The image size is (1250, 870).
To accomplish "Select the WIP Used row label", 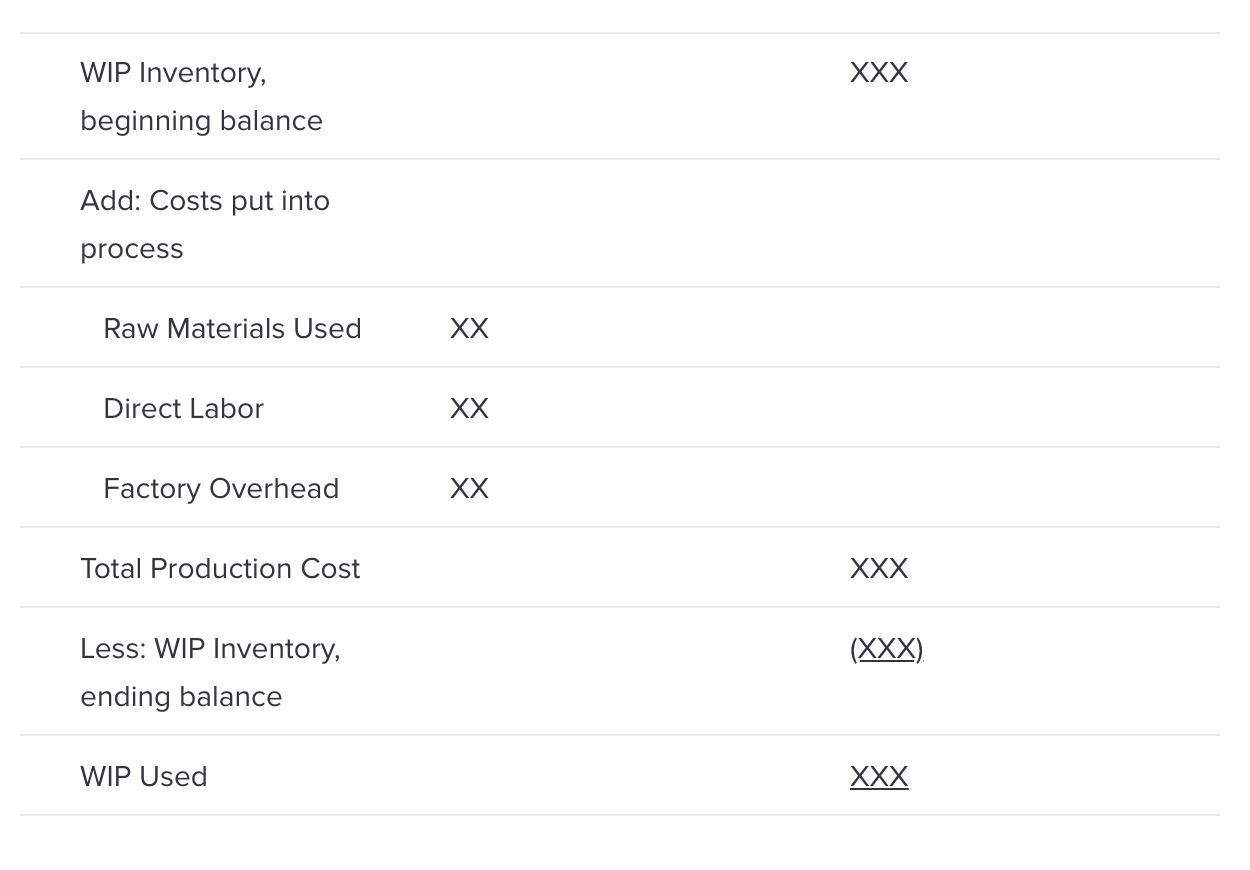I will click(144, 776).
